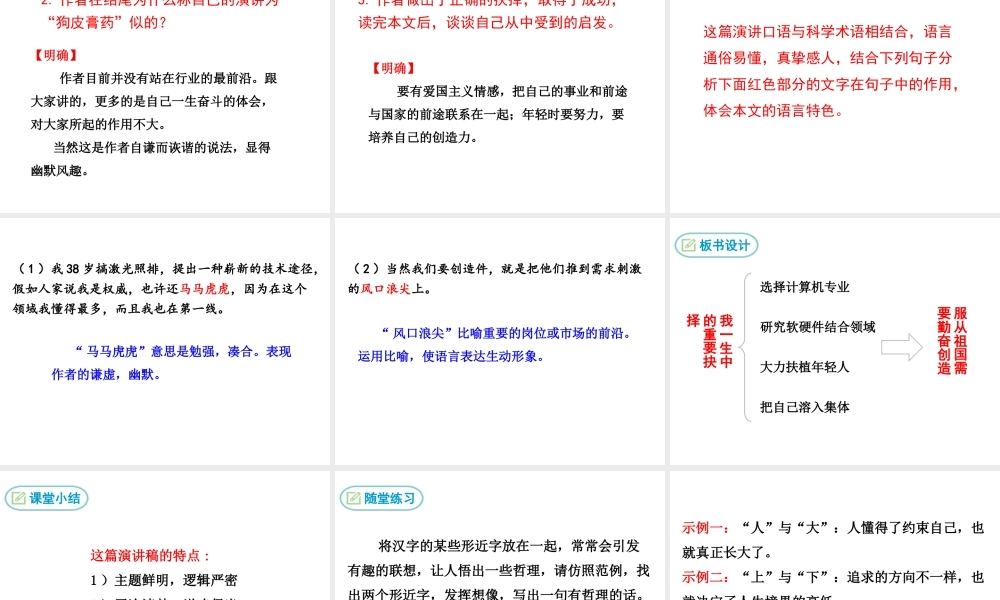The width and height of the screenshot is (1000, 600).
Task: Click red line 读完本文后,谈谈自己从中受到的启发
Action: pyautogui.click(x=487, y=23)
